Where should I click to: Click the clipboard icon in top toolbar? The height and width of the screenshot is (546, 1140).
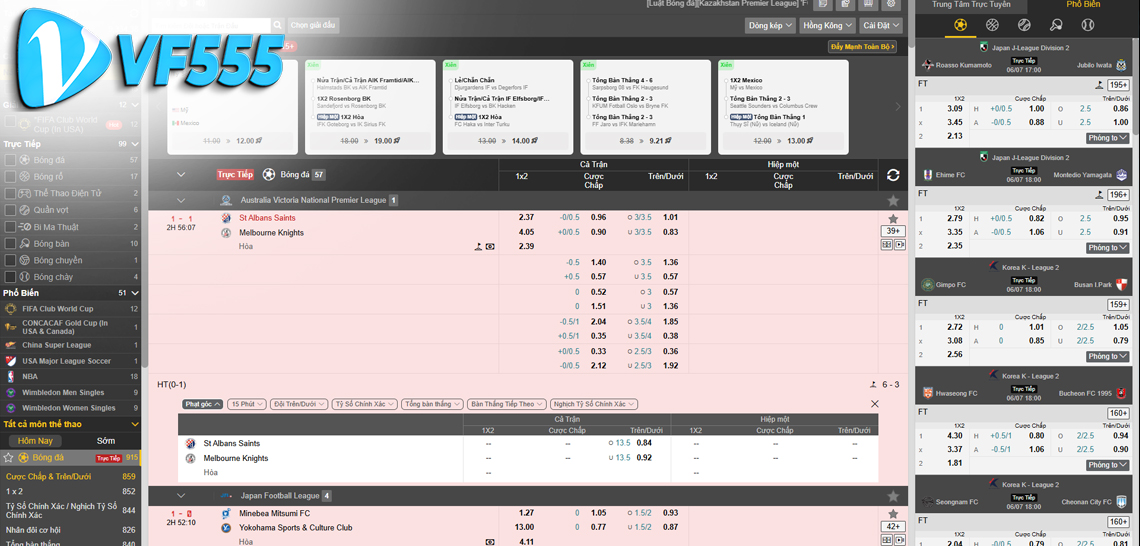[x=845, y=4]
